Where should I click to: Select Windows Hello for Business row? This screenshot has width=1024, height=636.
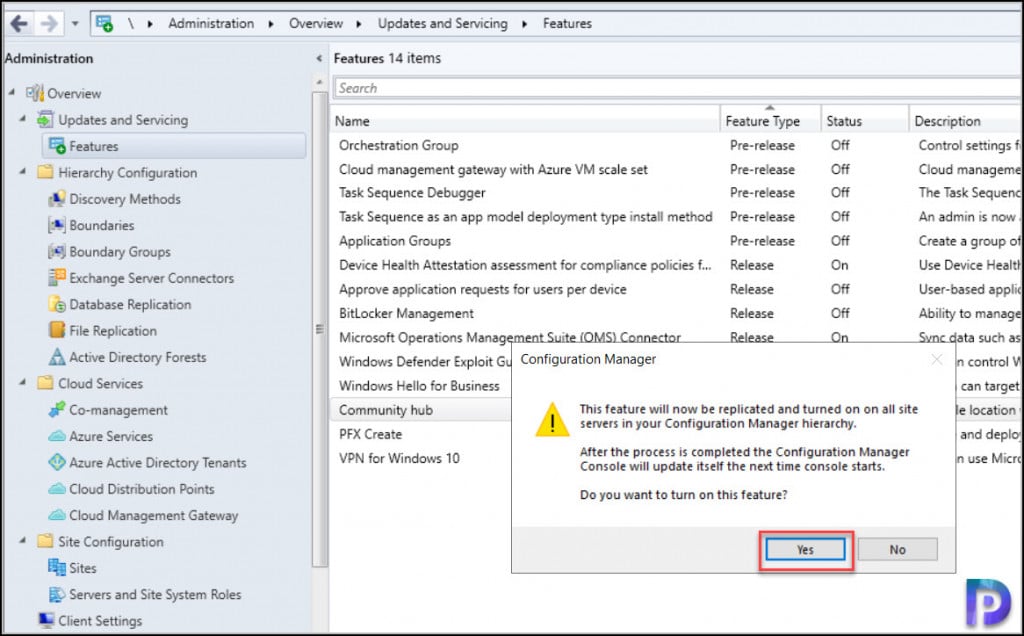421,386
